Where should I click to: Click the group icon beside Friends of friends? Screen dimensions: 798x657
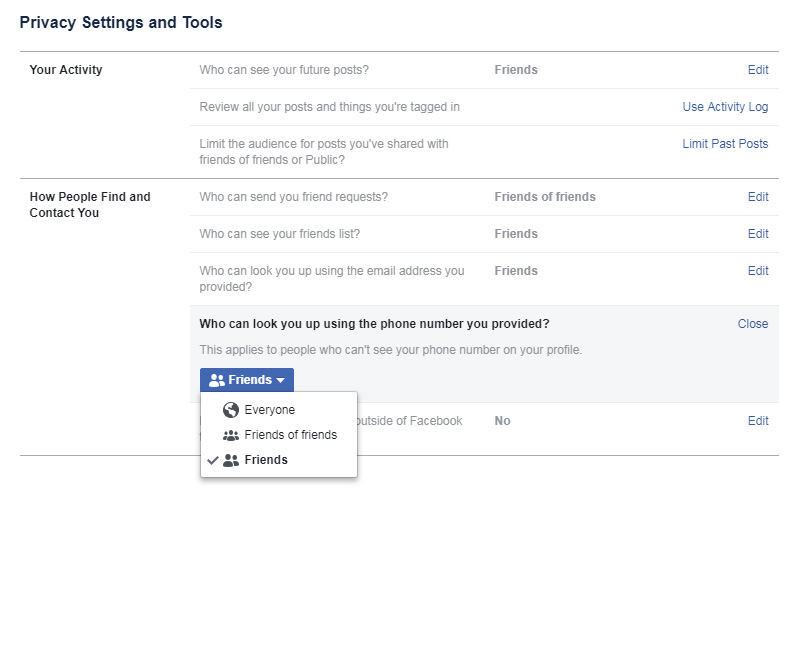click(x=231, y=435)
